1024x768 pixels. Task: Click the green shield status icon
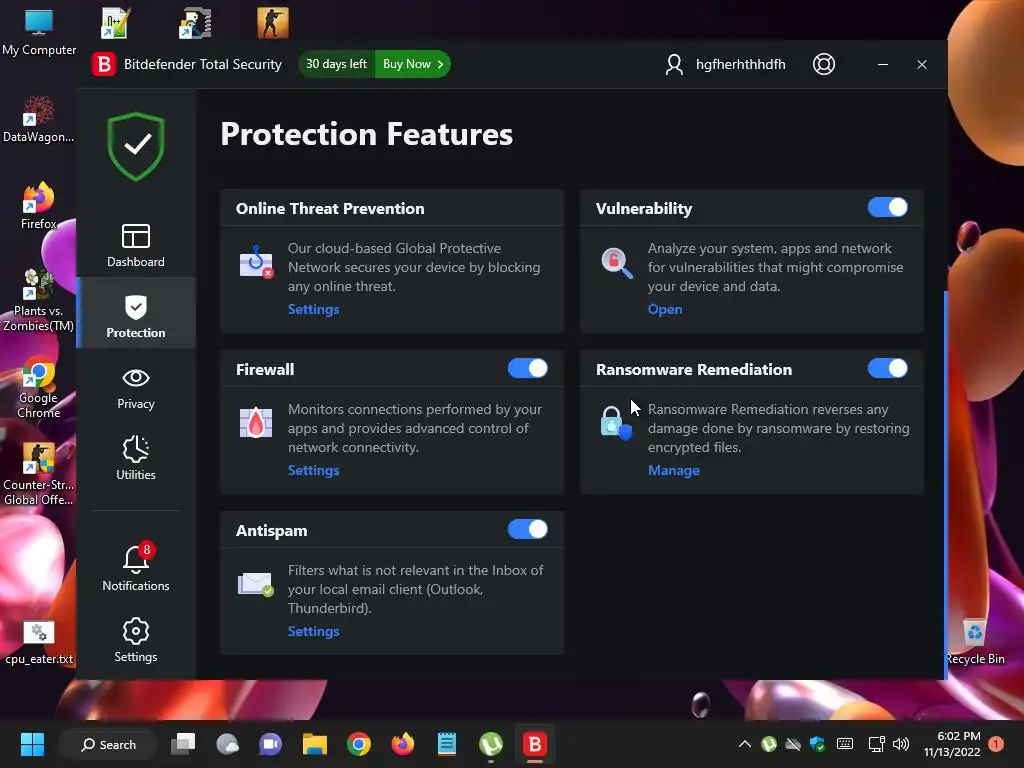pos(136,146)
